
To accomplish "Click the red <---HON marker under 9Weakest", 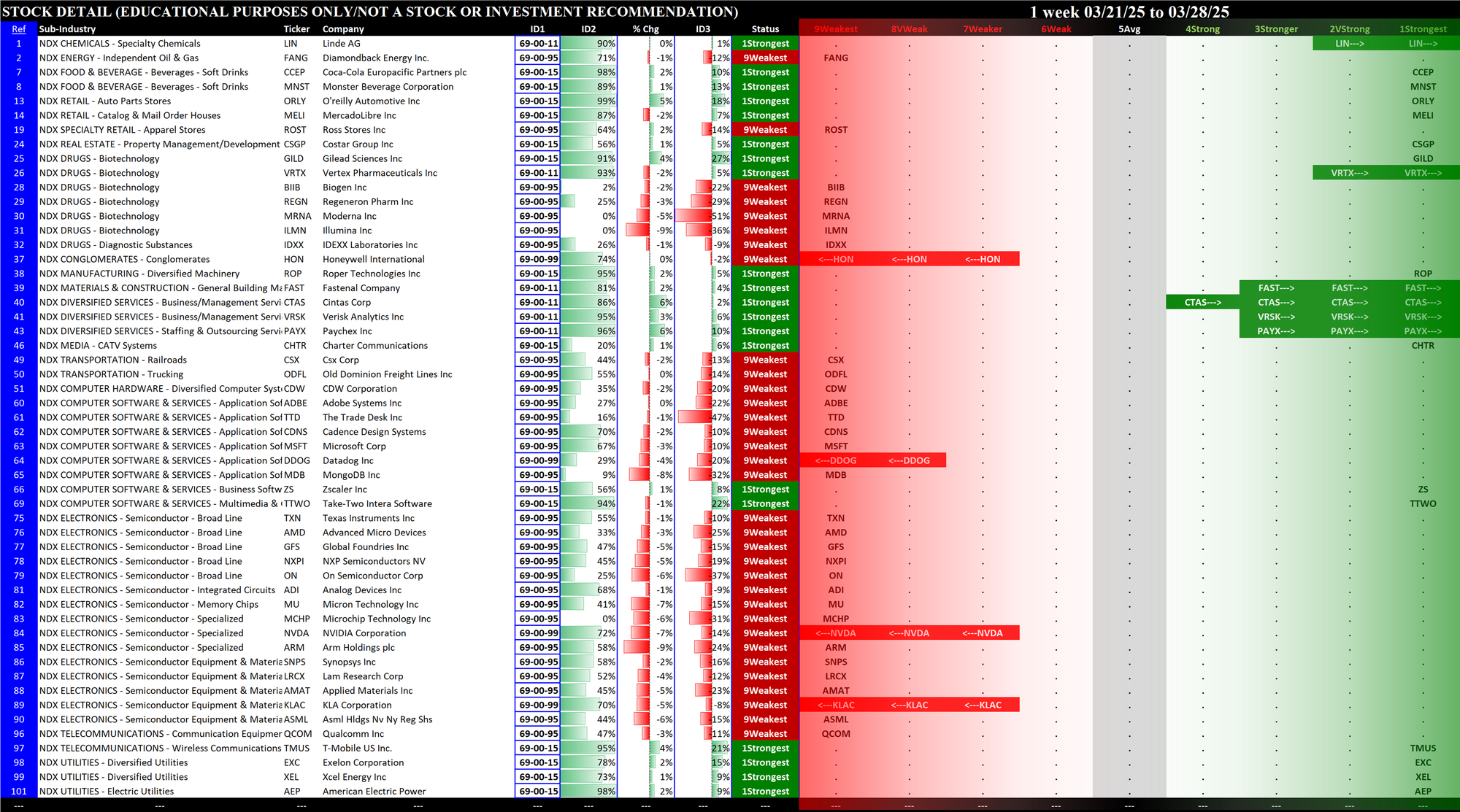I will tap(836, 260).
